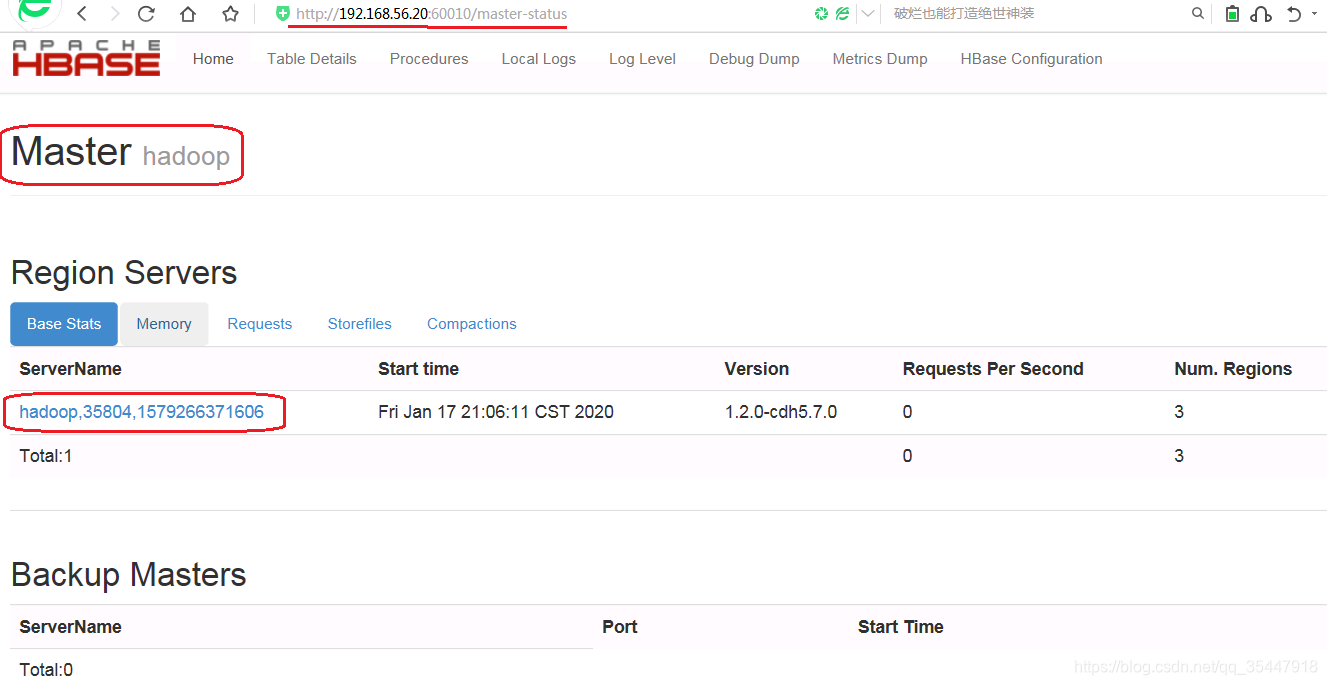Viewport: 1327px width, 685px height.
Task: Click the Master hadoop heading
Action: click(x=120, y=153)
